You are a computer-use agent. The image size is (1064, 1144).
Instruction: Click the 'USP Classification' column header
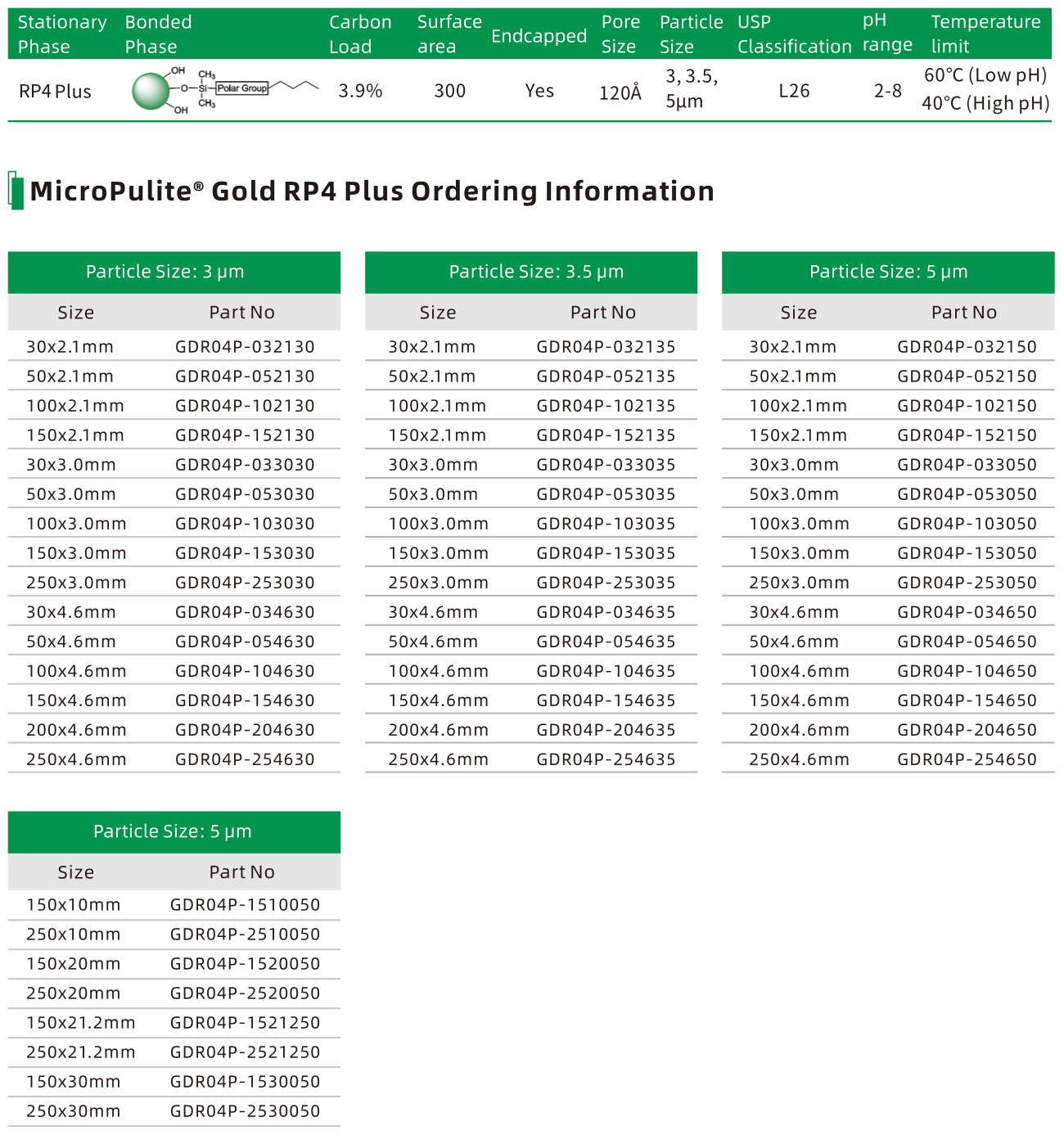(795, 34)
